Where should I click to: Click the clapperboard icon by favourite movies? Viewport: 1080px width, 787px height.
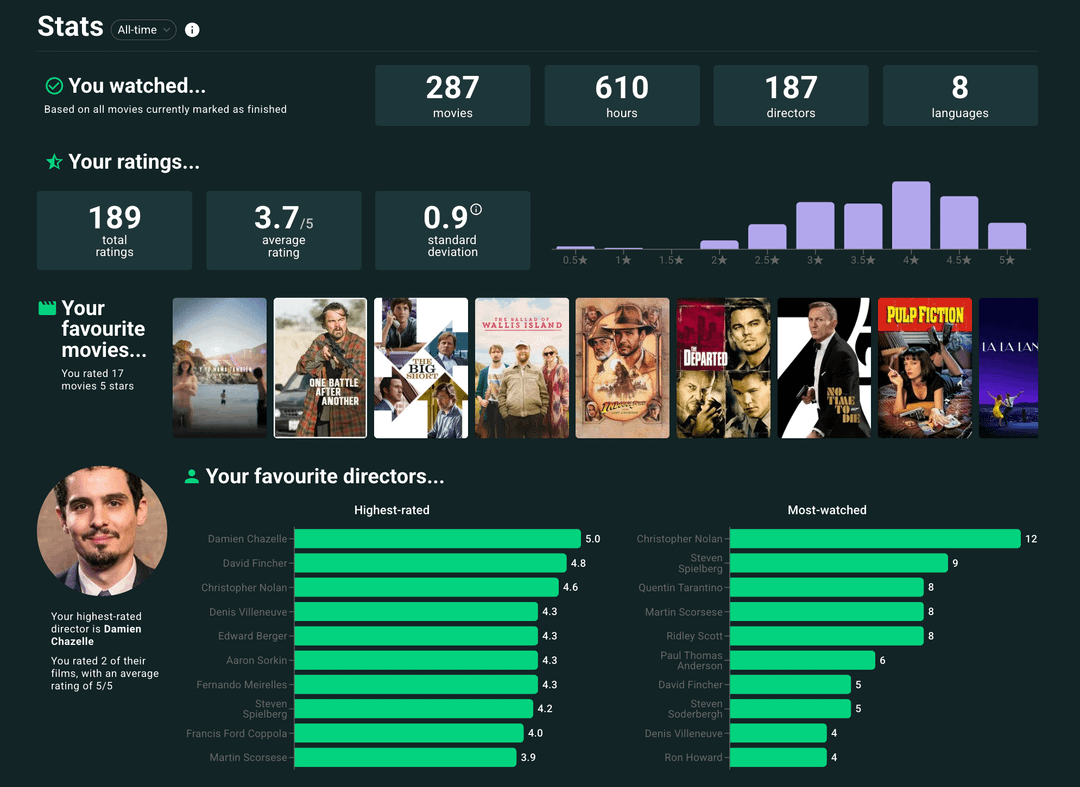(x=47, y=308)
